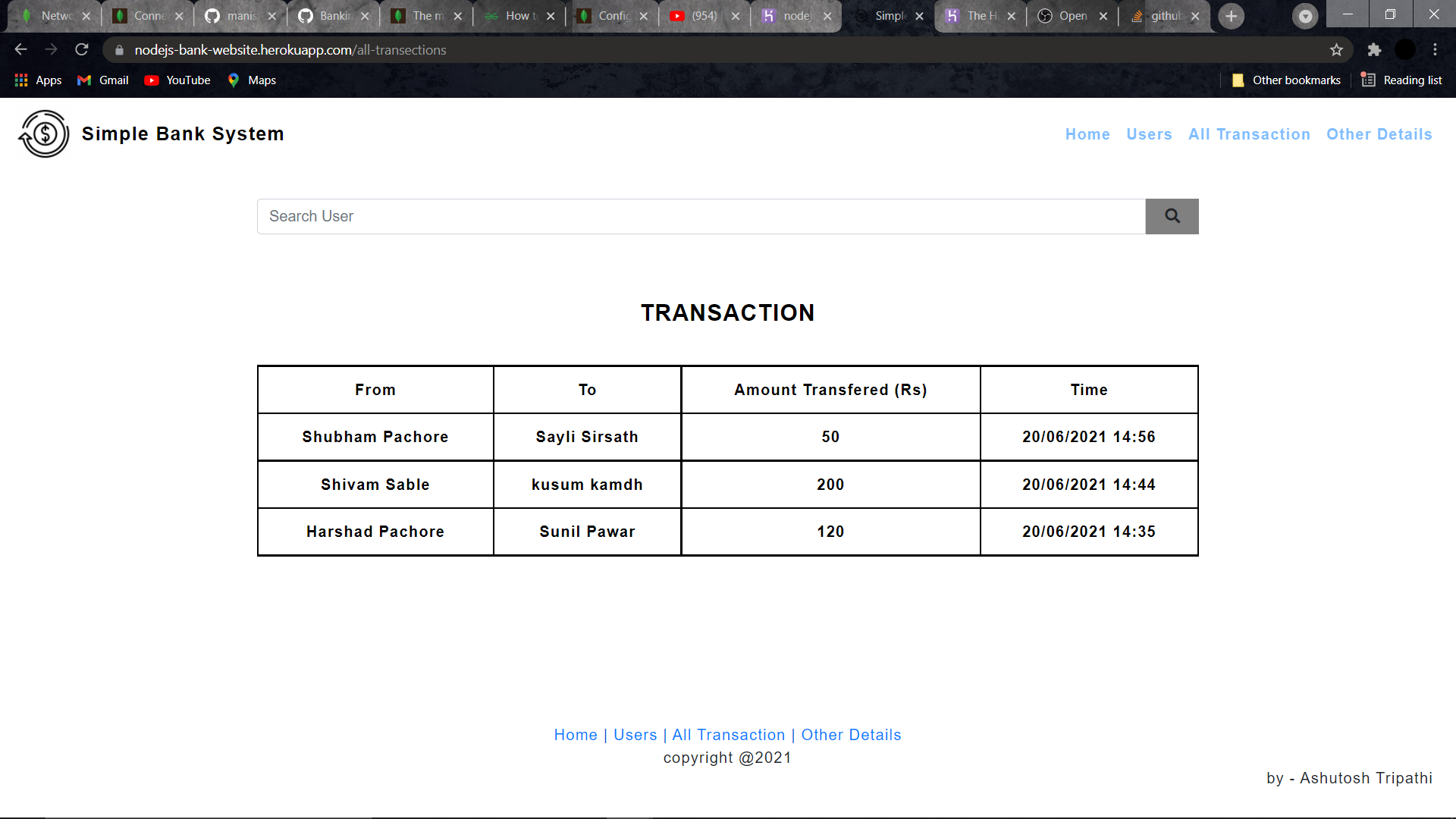Open the browser extensions puzzle icon
The width and height of the screenshot is (1456, 819).
[x=1374, y=50]
